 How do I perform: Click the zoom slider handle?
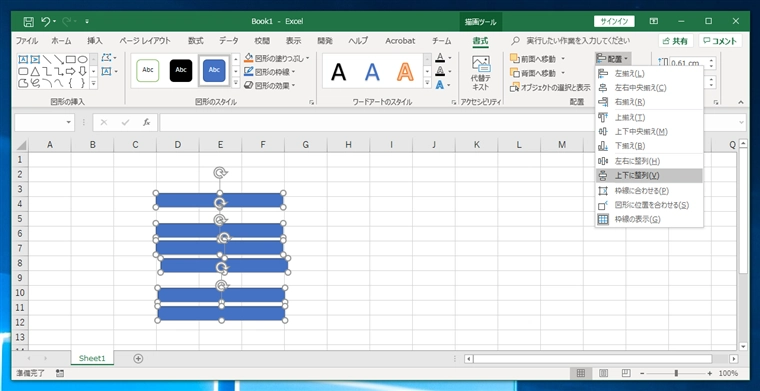(x=676, y=373)
